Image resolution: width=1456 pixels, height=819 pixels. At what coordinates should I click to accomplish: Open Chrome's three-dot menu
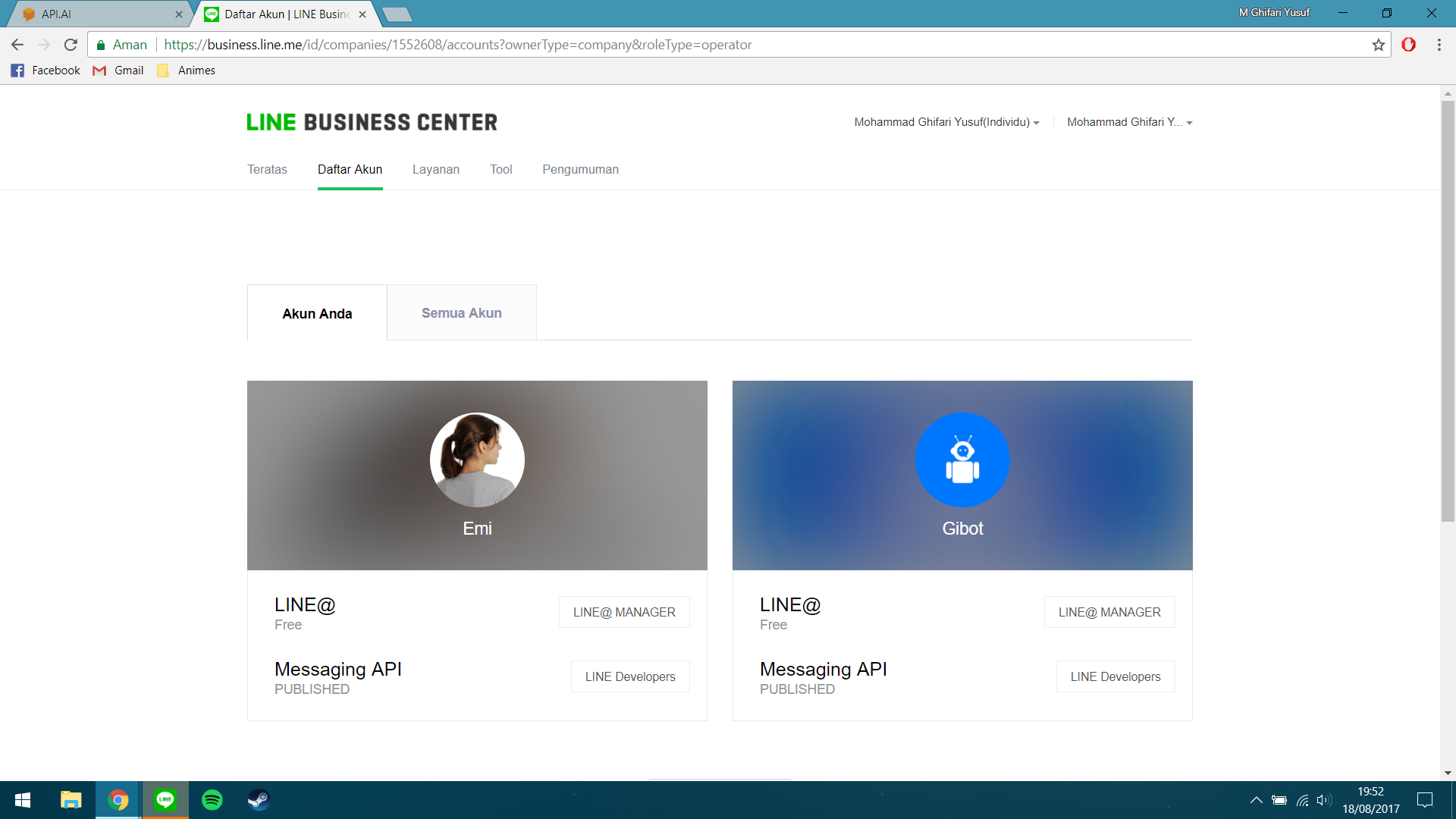point(1439,45)
